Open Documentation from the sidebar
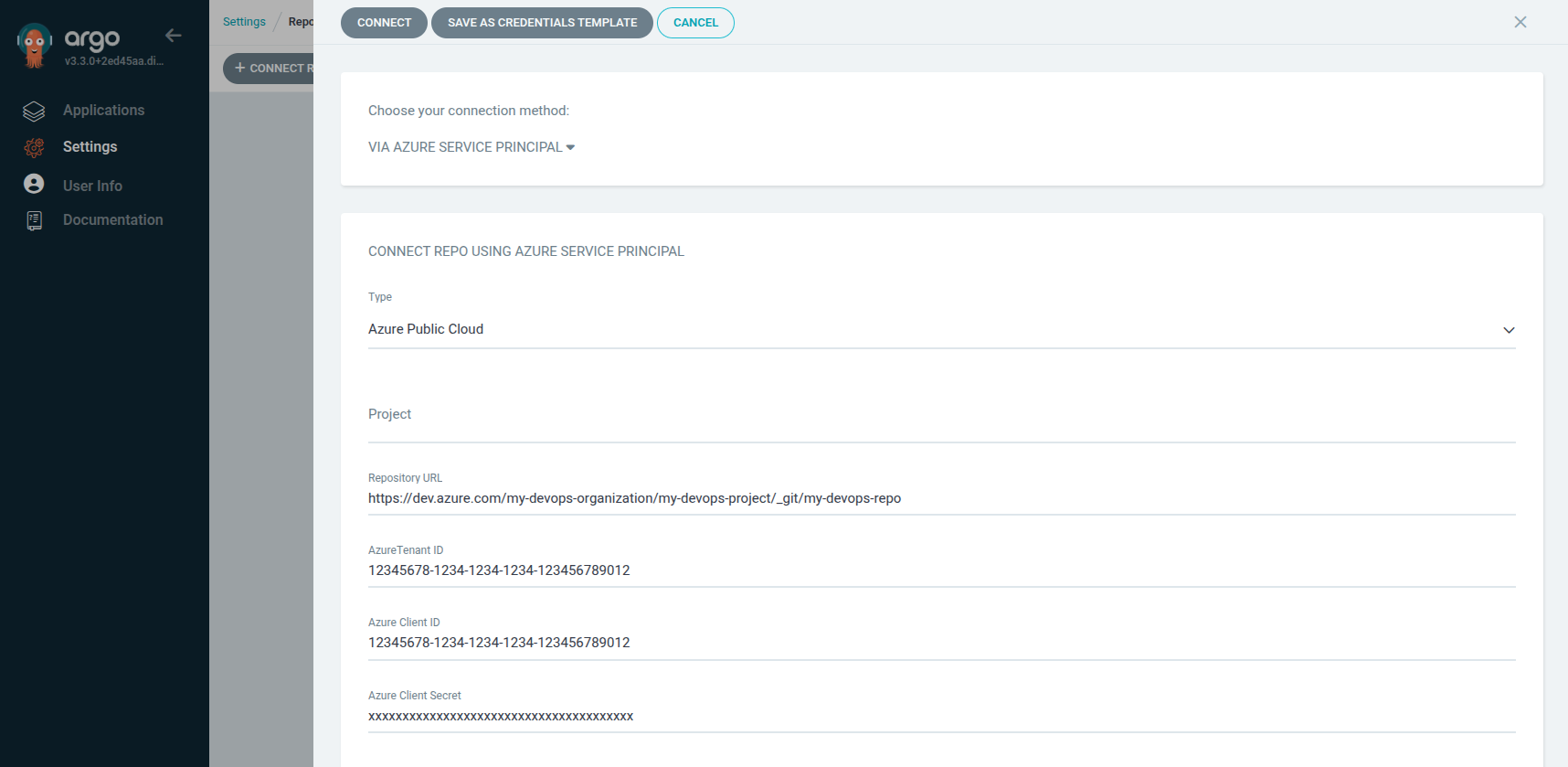Screen dimensions: 1568x767 [x=112, y=220]
